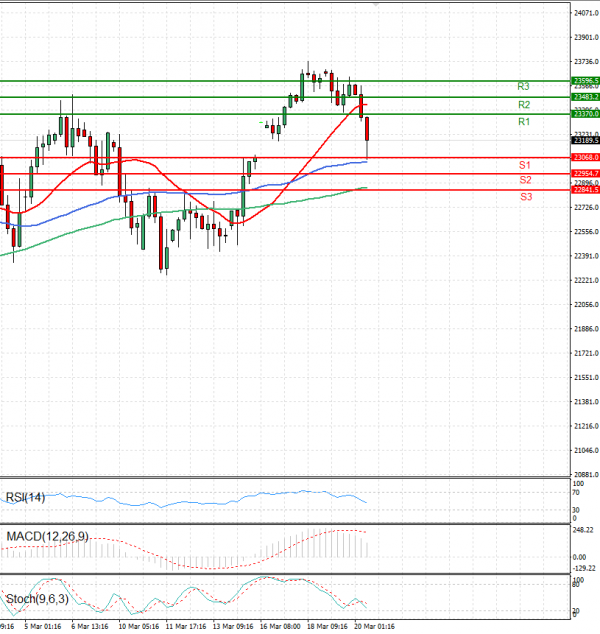Click the 16 Mar 08:00 time label
Viewport: 600px width, 634px height.
[x=280, y=626]
